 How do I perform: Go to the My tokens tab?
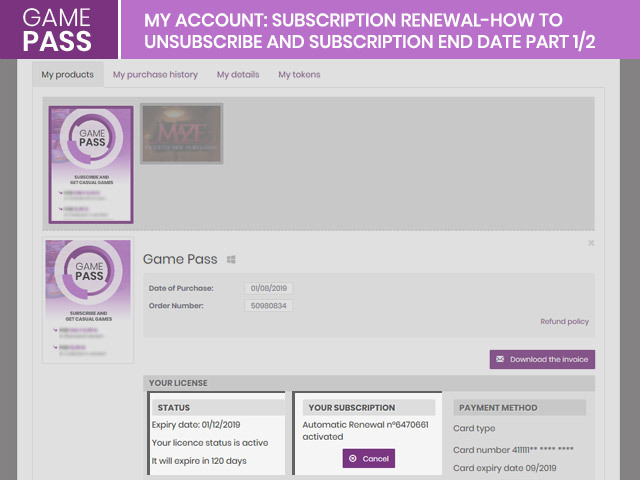pos(299,75)
